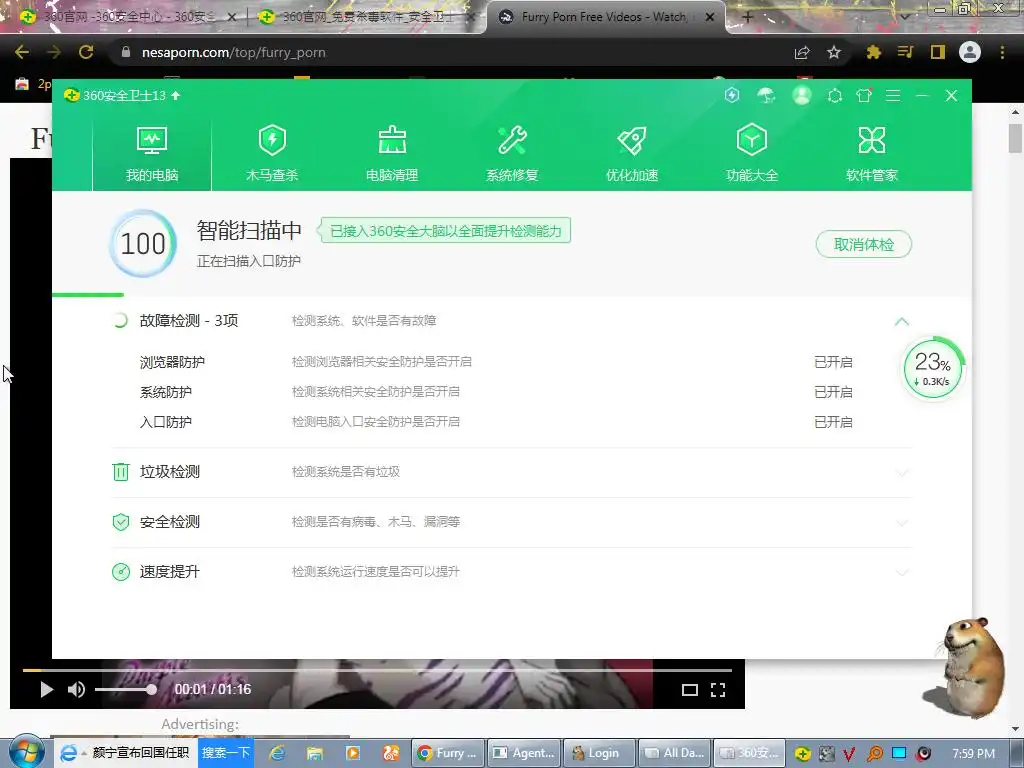Open the skin (shirt) icon in 360
Image resolution: width=1024 pixels, height=768 pixels.
(864, 96)
